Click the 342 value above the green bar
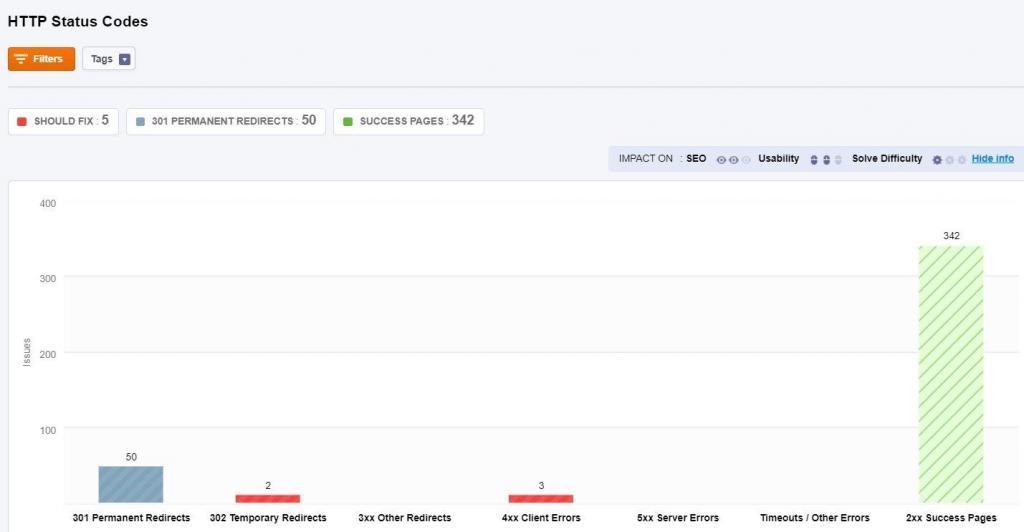The width and height of the screenshot is (1024, 532). click(x=951, y=236)
